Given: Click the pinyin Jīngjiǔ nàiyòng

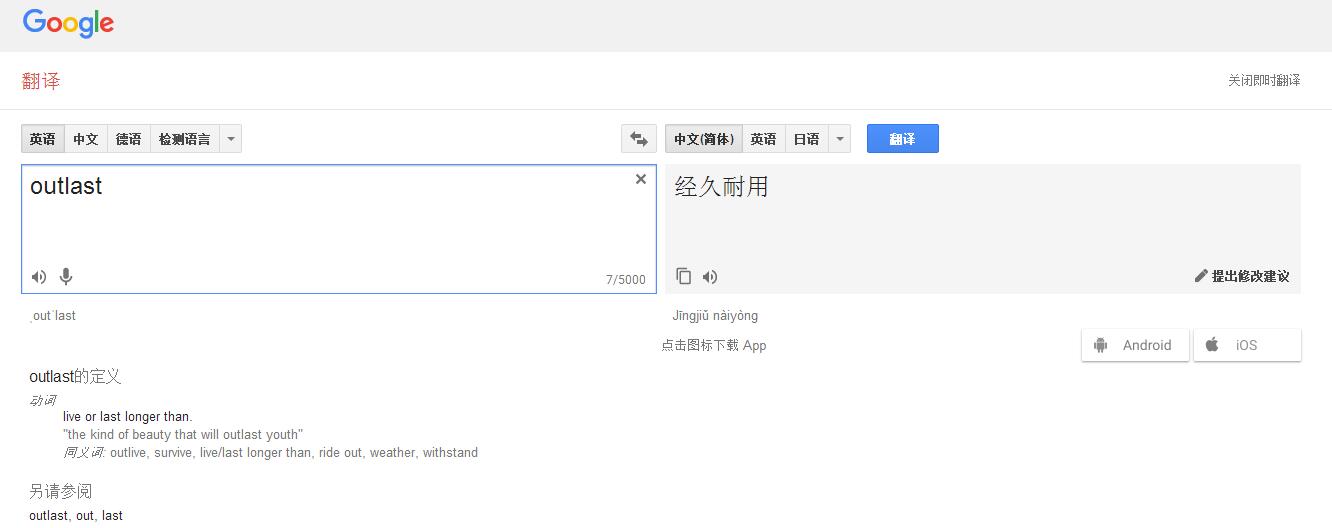Looking at the screenshot, I should [715, 315].
